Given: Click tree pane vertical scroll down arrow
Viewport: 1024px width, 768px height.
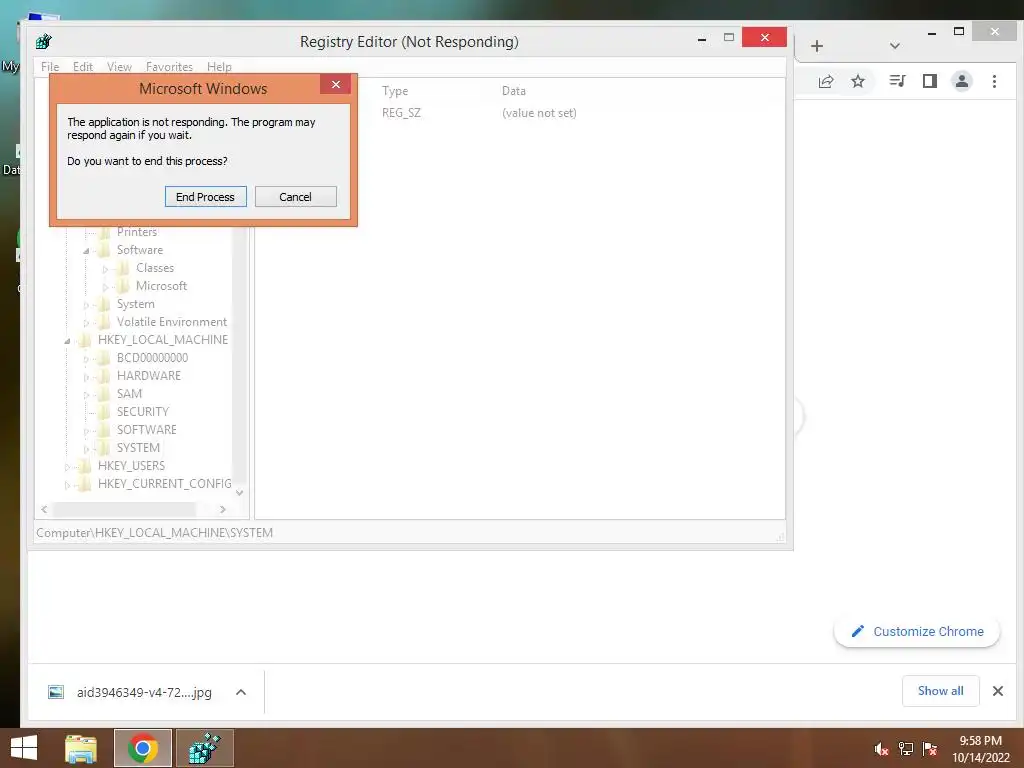Looking at the screenshot, I should coord(240,493).
